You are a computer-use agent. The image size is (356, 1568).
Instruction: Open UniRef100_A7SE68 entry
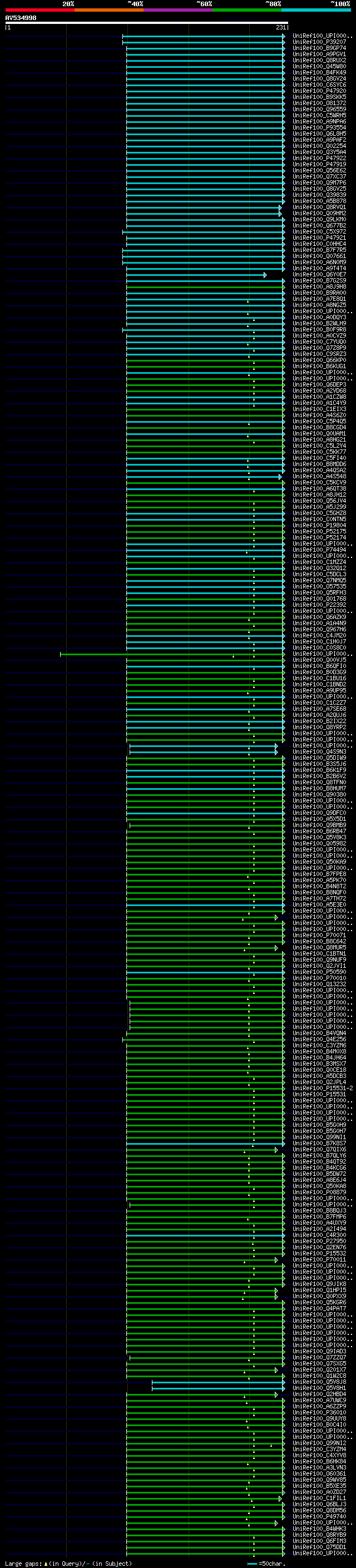click(319, 709)
